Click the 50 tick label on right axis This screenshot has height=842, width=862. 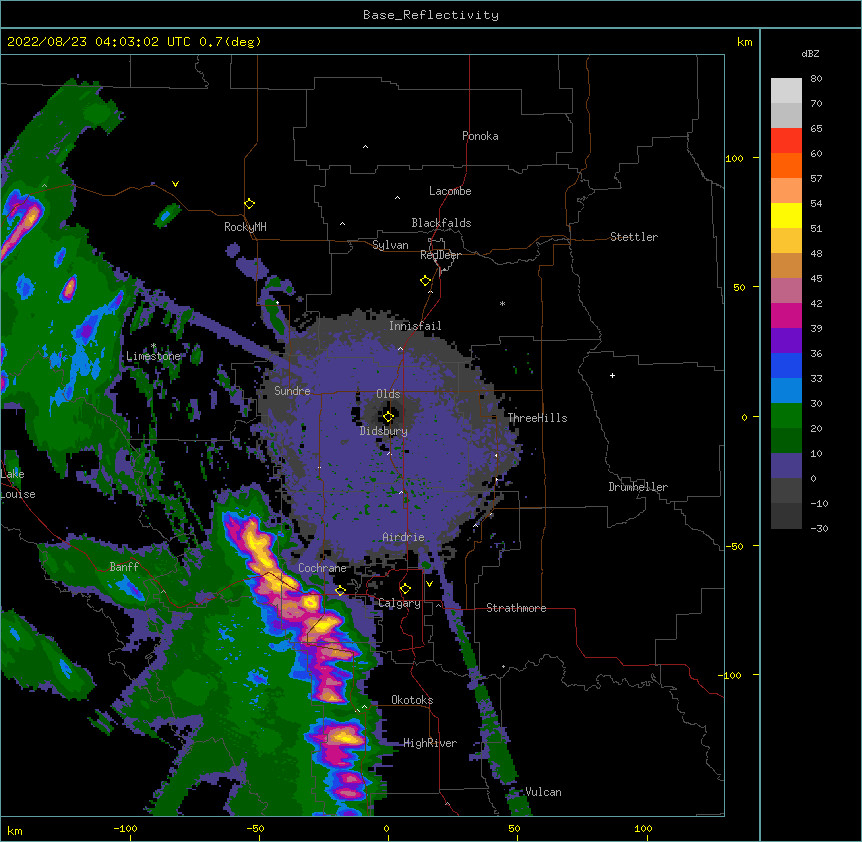point(739,287)
